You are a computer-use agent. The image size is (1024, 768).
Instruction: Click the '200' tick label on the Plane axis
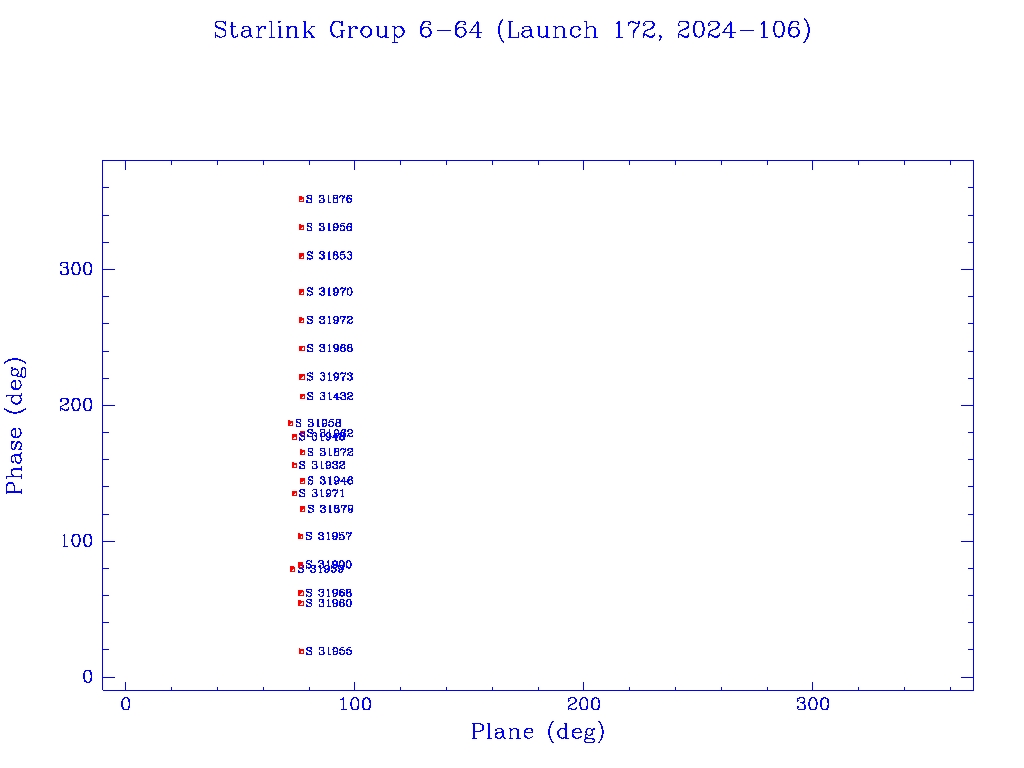[x=583, y=705]
